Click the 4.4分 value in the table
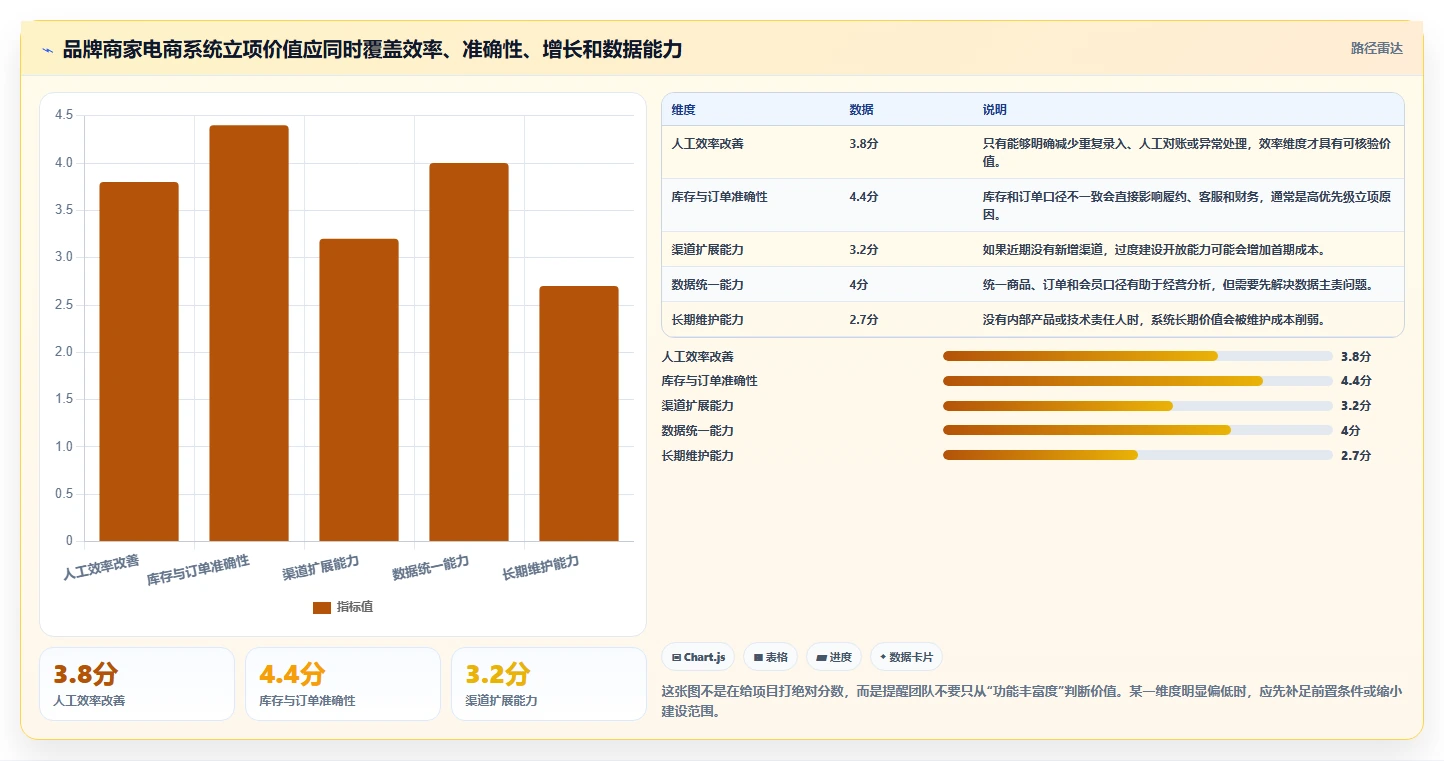Viewport: 1444px width, 761px height. point(864,196)
